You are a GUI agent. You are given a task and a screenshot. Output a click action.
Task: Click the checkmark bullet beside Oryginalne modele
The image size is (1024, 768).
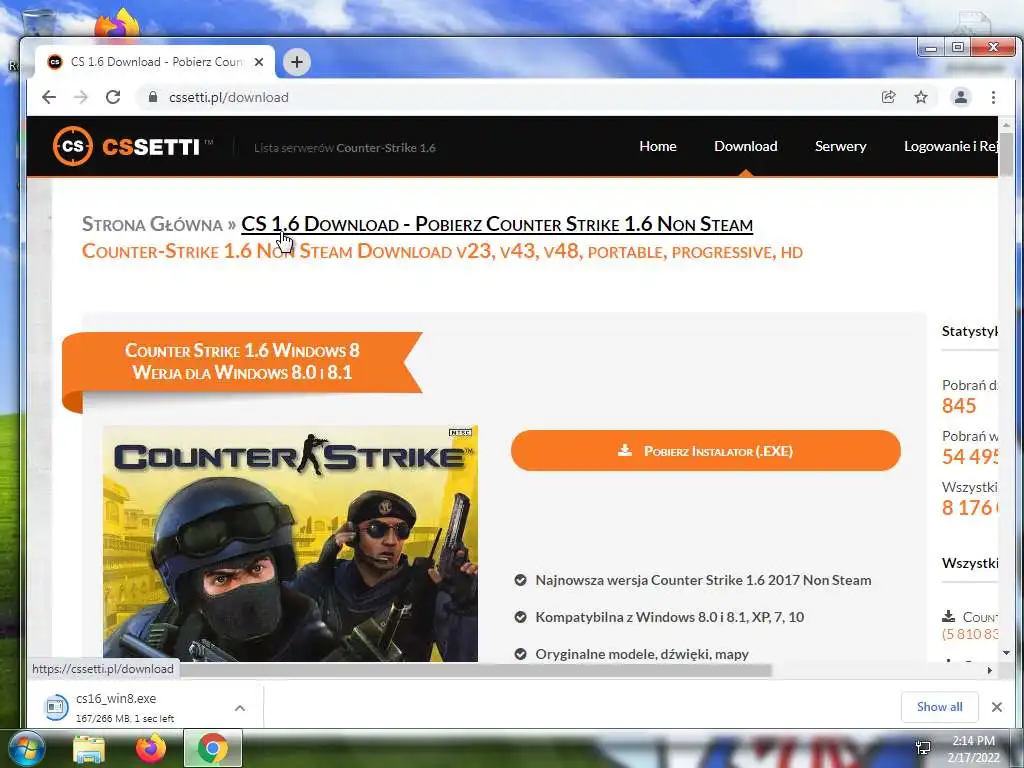pyautogui.click(x=520, y=654)
